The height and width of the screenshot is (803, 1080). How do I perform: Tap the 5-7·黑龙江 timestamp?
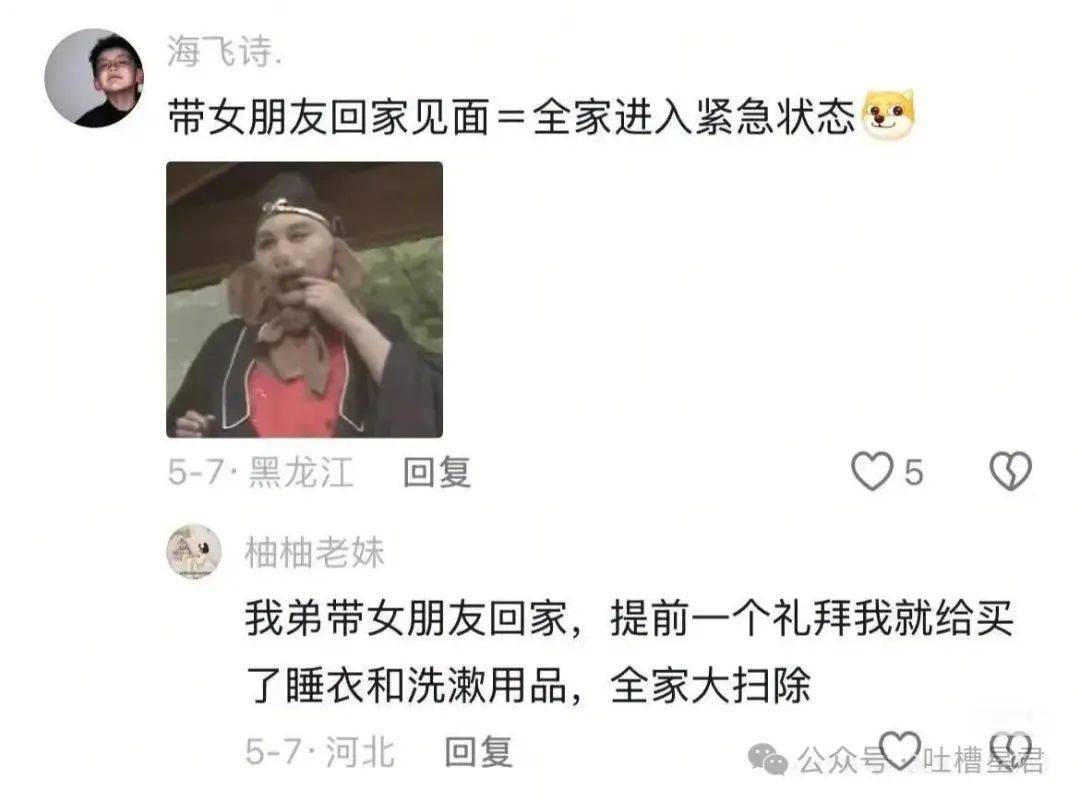click(260, 472)
